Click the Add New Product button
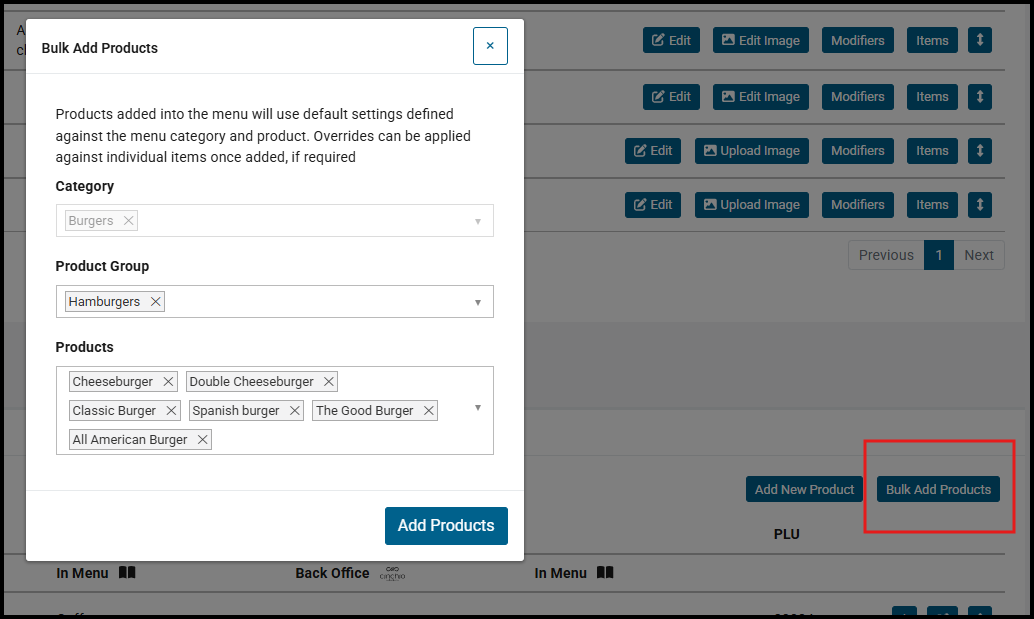 pyautogui.click(x=804, y=489)
